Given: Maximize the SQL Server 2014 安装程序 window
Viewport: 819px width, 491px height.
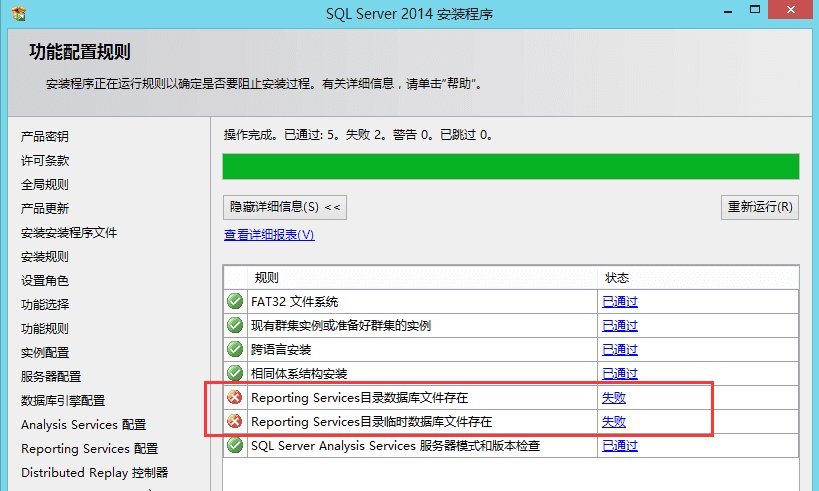Looking at the screenshot, I should click(755, 10).
